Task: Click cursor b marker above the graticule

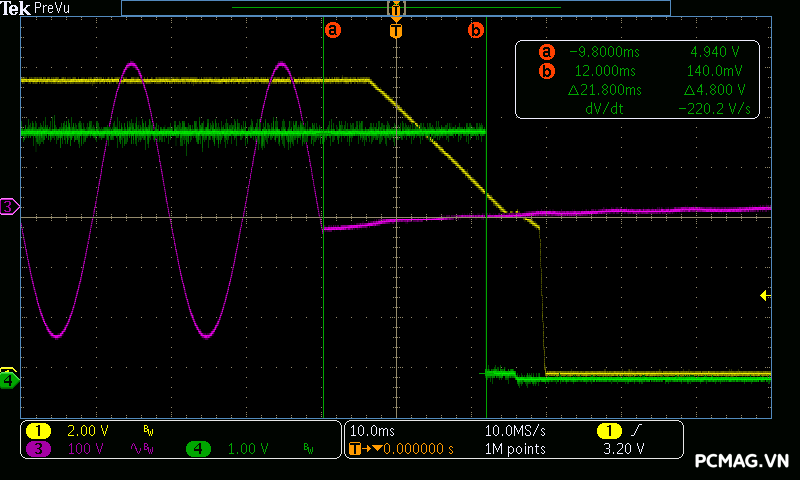Action: coord(476,30)
